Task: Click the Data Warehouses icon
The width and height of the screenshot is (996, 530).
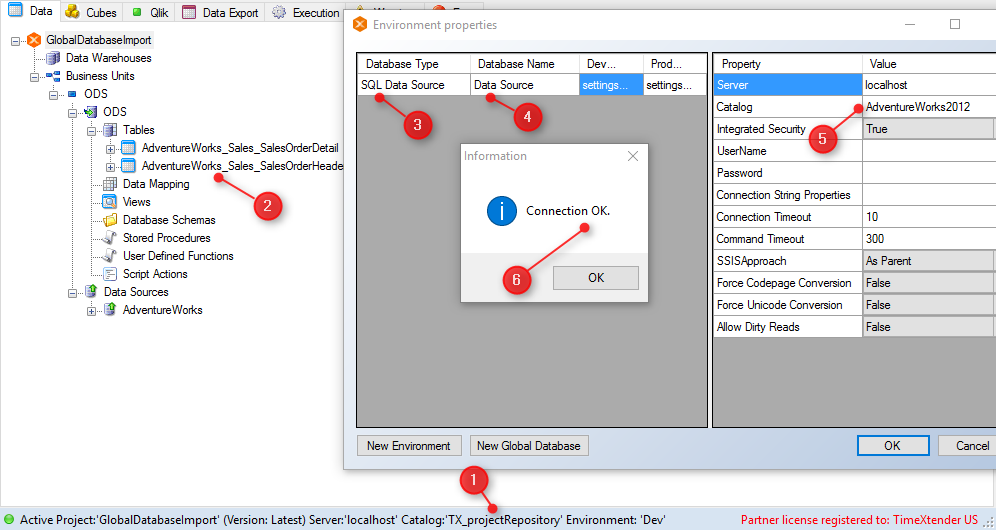Action: pyautogui.click(x=53, y=58)
